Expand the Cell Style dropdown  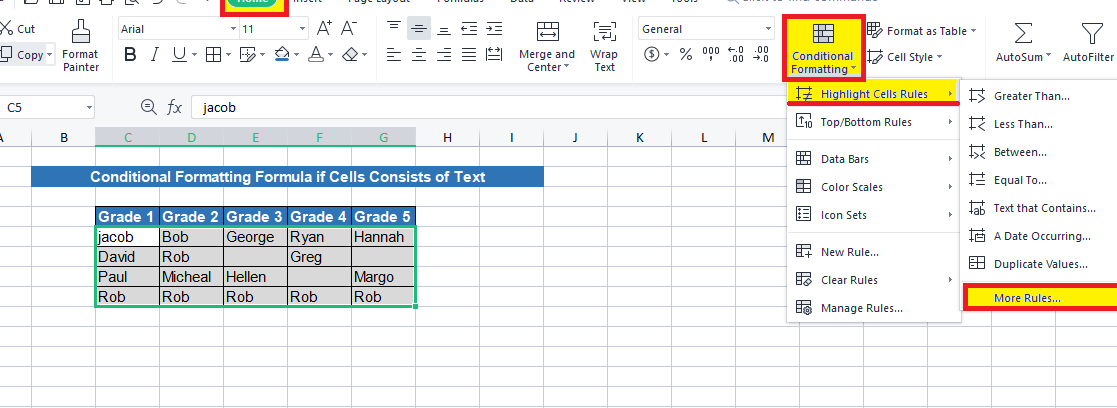(x=939, y=57)
